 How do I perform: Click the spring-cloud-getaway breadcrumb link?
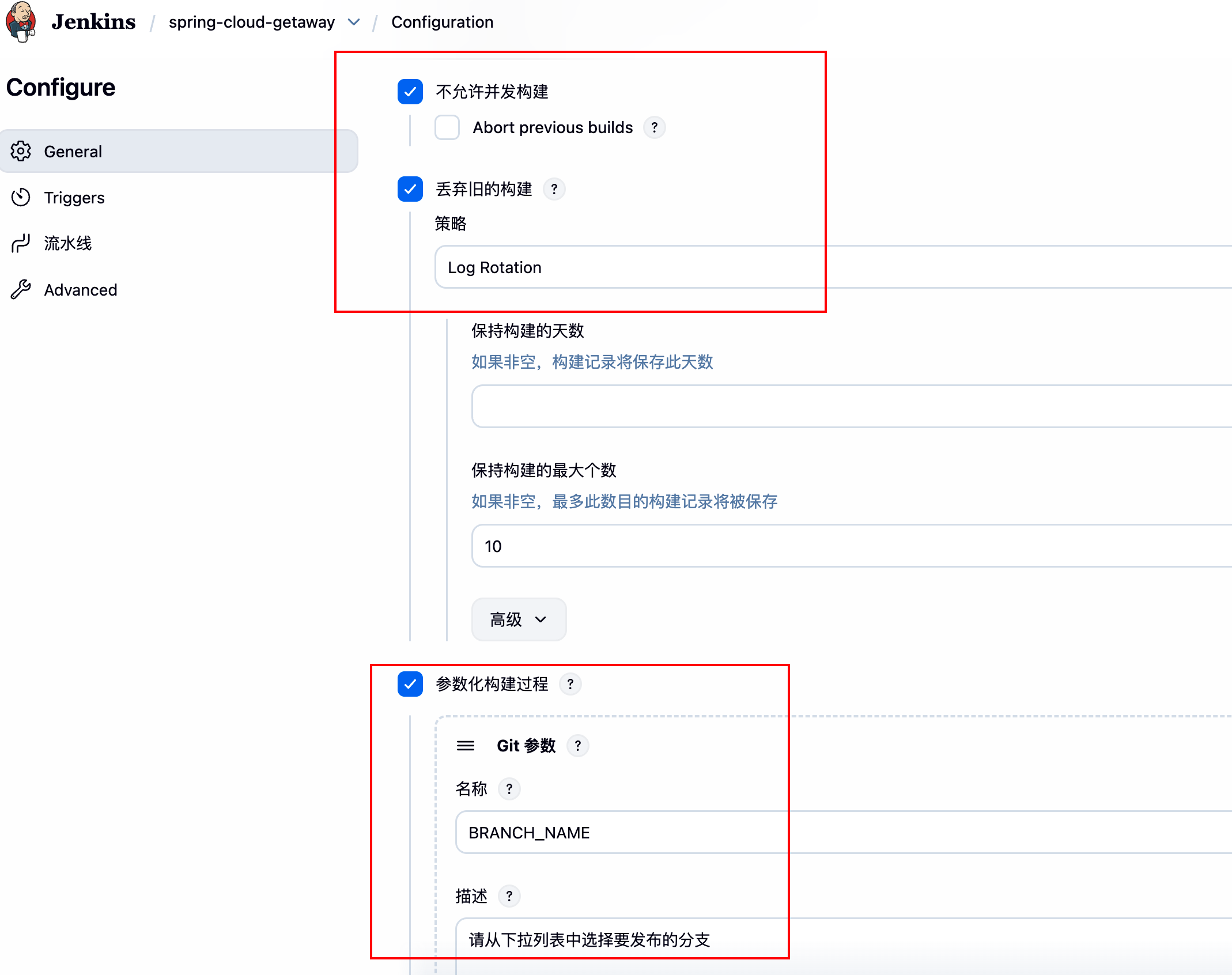251,22
